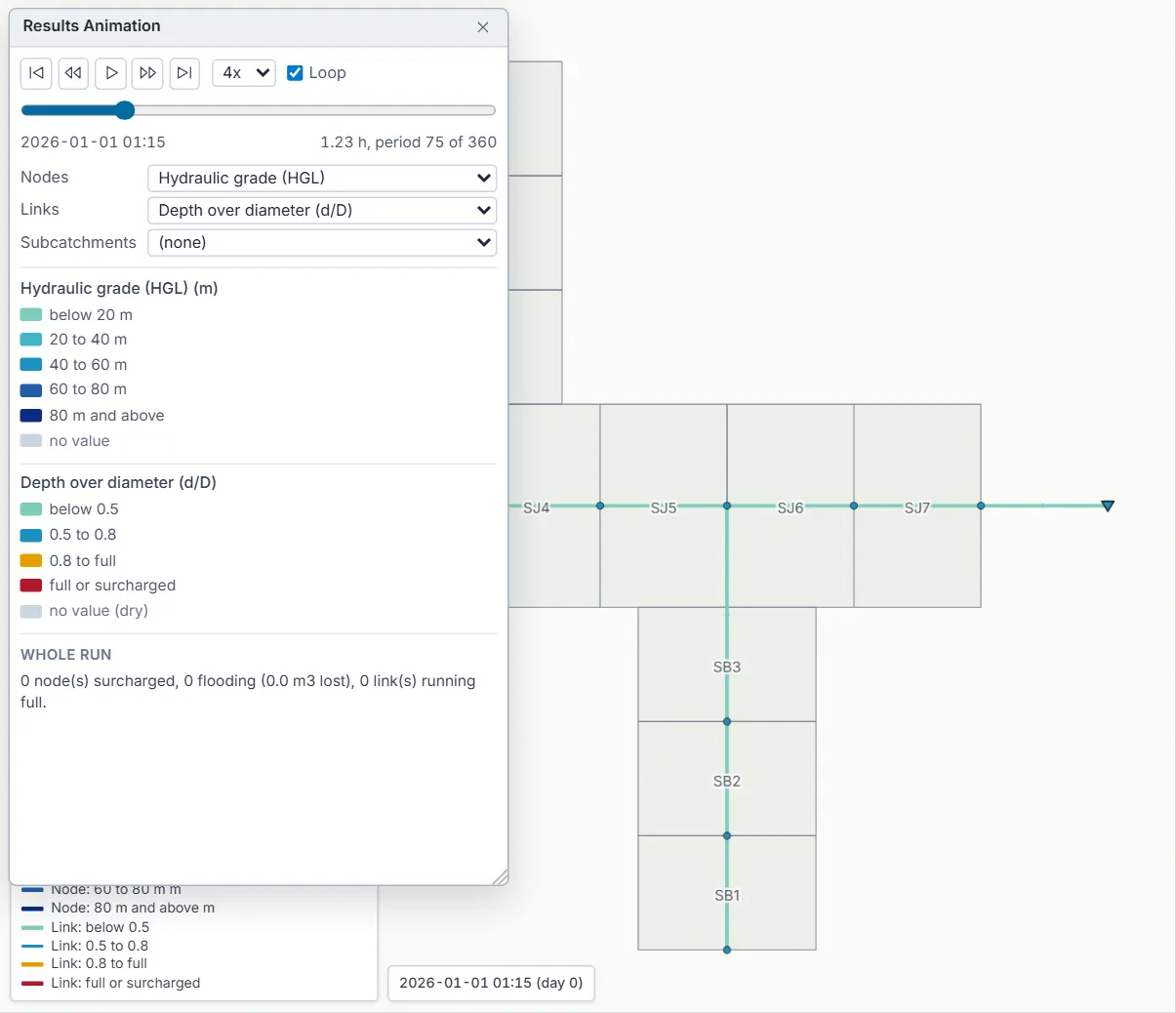Click the 'full or surcharged' d/D swatch

pyautogui.click(x=31, y=586)
